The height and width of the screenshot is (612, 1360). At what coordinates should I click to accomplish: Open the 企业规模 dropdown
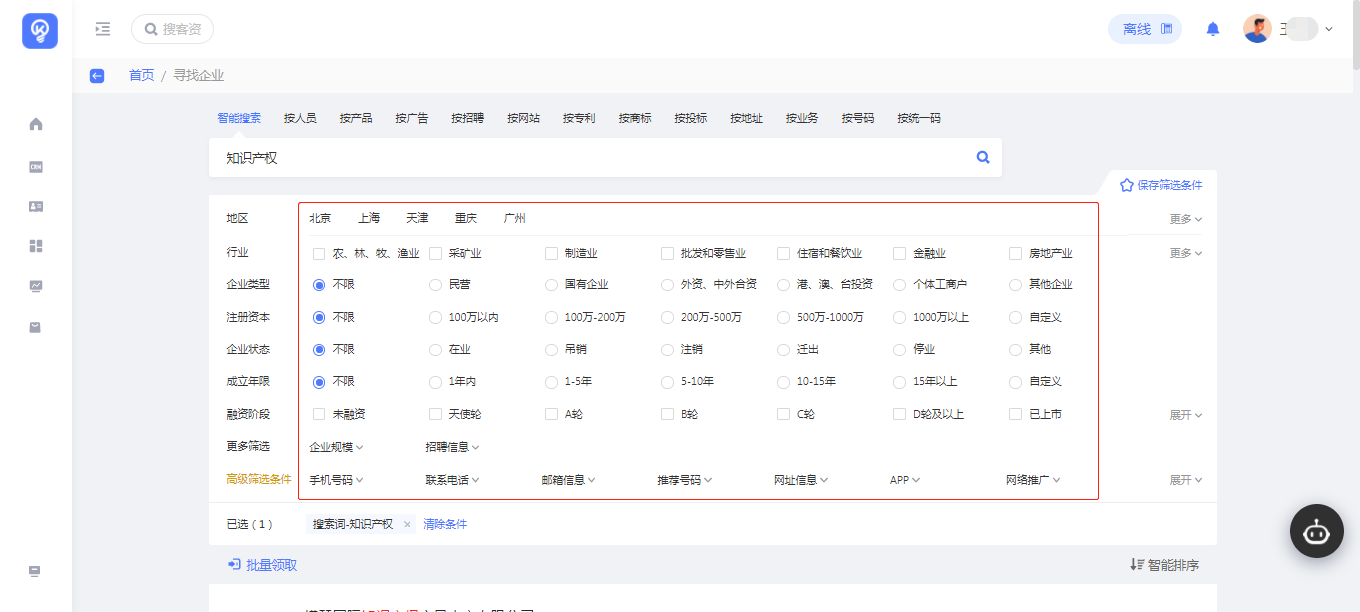click(x=336, y=447)
